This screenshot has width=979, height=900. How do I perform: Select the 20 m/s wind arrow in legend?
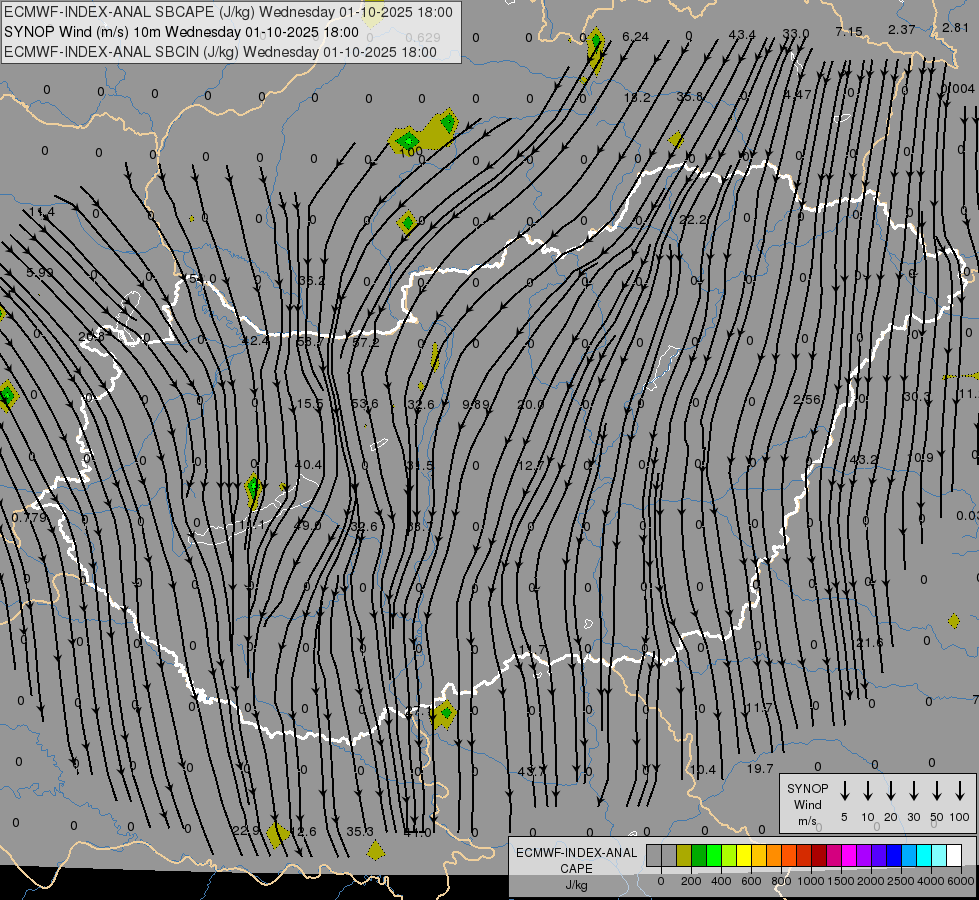point(891,791)
